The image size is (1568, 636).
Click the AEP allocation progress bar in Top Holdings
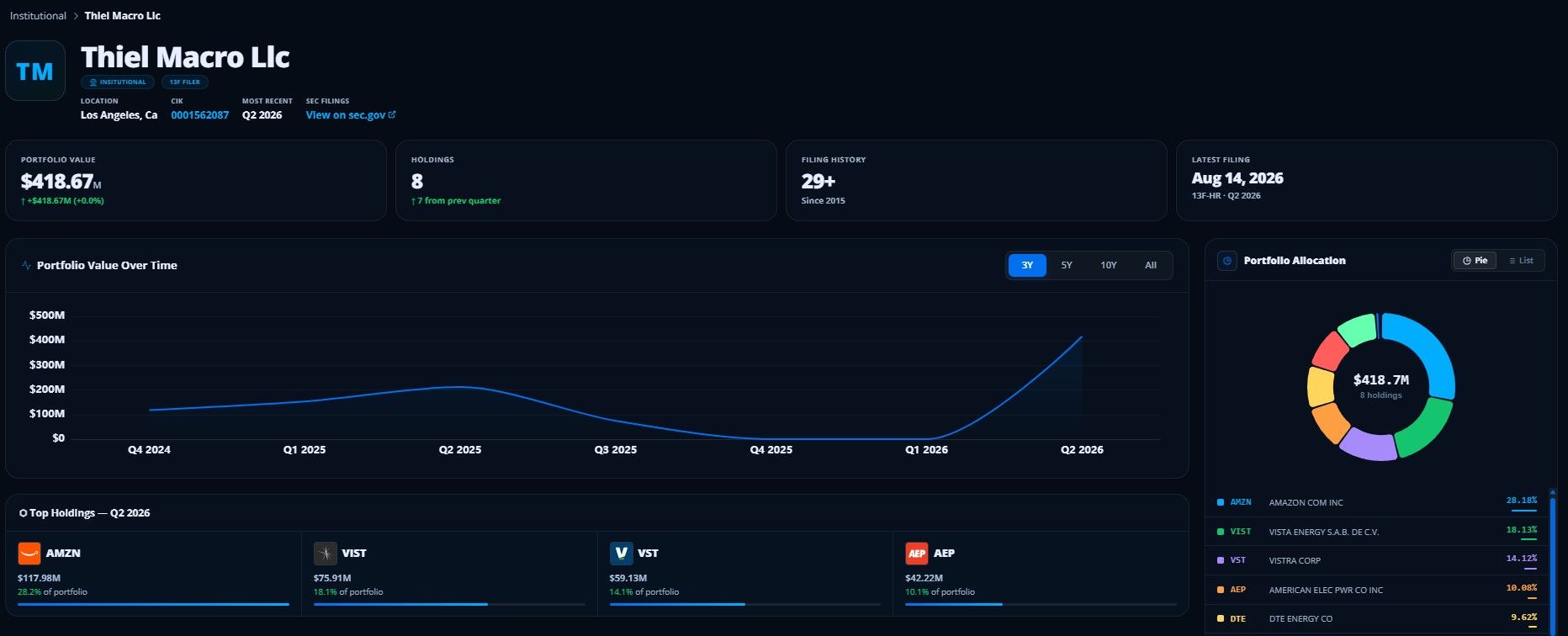[1041, 604]
